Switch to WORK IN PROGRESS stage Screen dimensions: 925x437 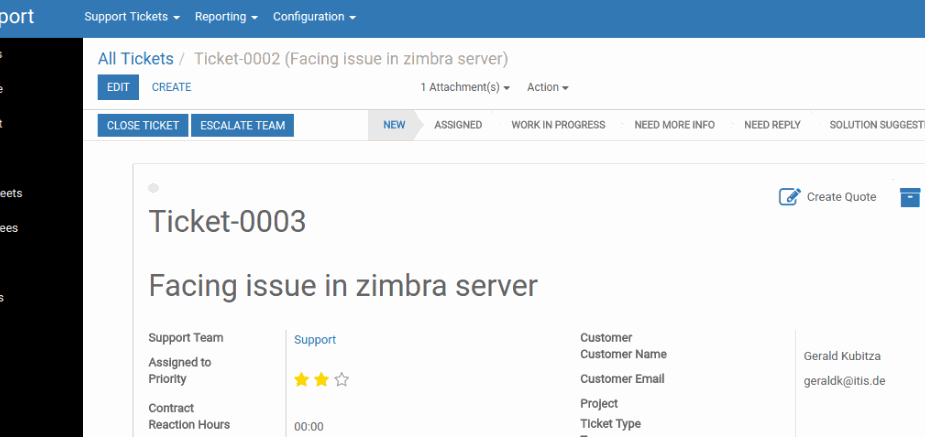pos(558,125)
